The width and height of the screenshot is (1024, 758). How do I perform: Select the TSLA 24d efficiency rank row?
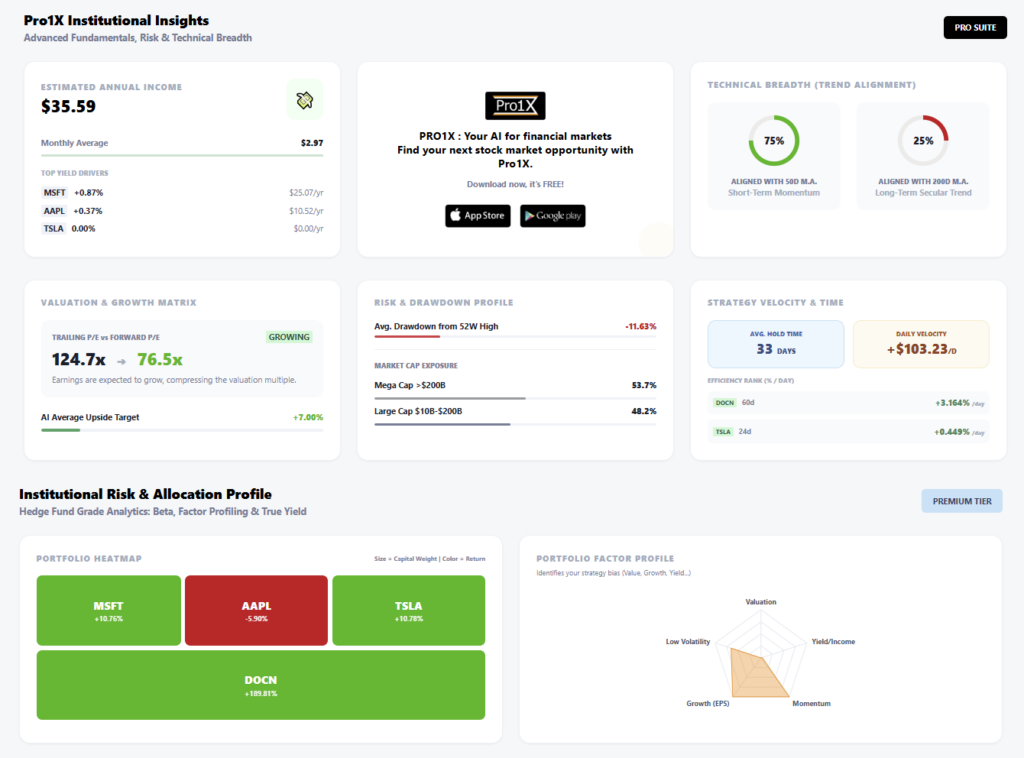pyautogui.click(x=848, y=432)
